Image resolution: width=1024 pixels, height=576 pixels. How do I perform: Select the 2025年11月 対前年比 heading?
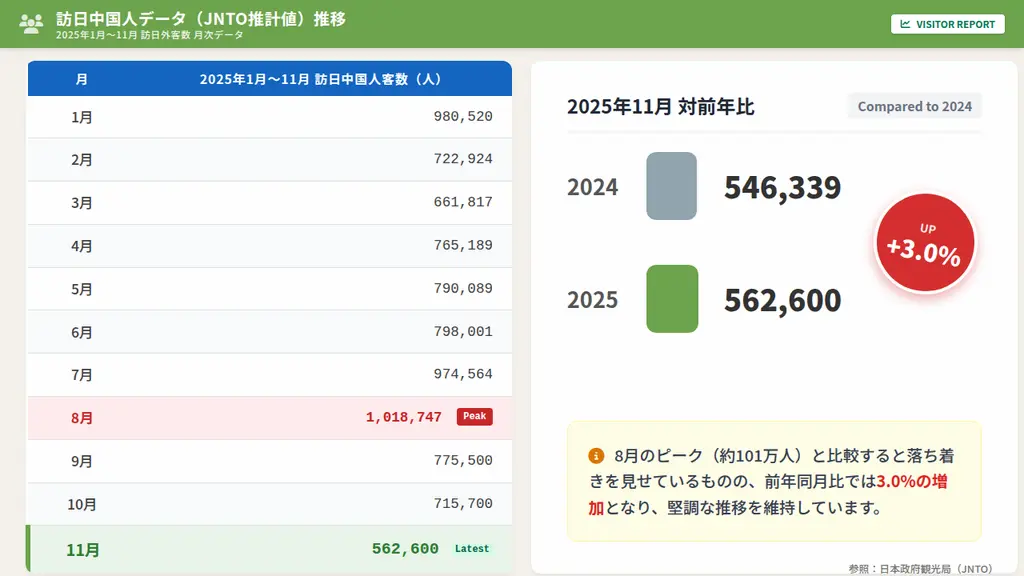(661, 107)
